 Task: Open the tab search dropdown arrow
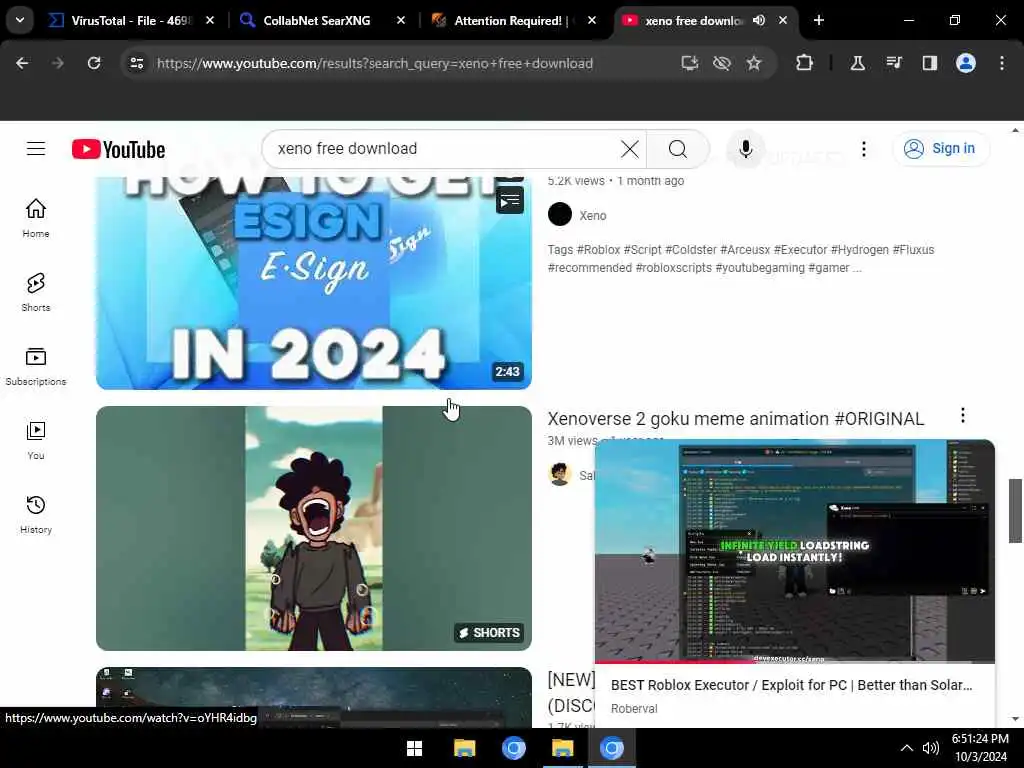(x=20, y=20)
